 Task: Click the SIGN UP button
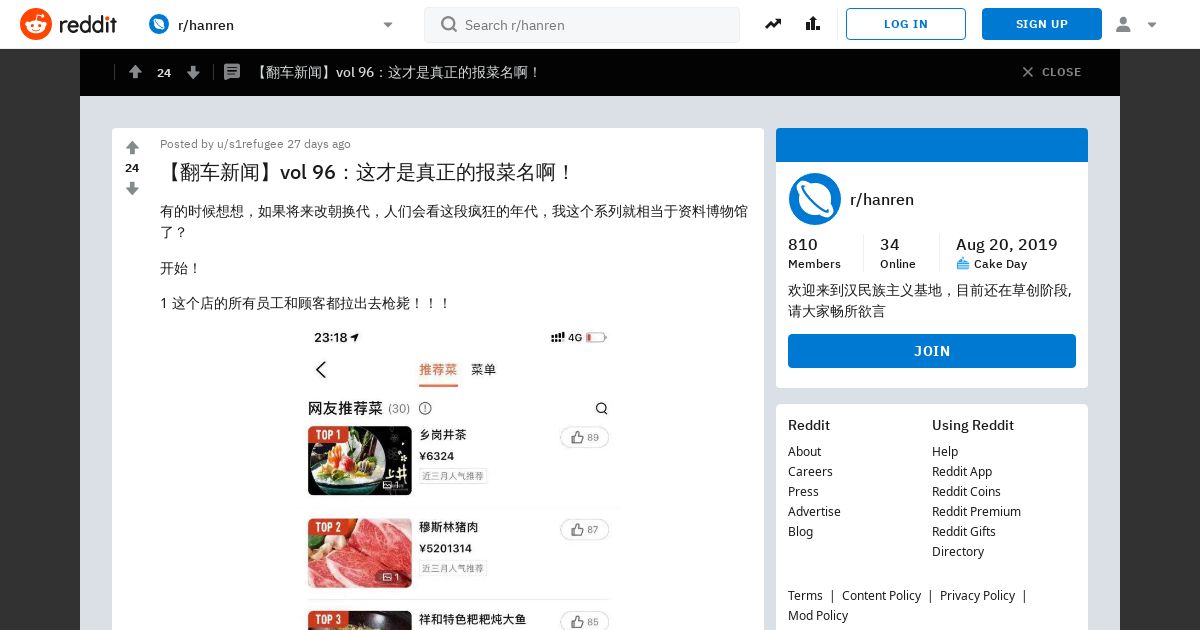point(1042,24)
